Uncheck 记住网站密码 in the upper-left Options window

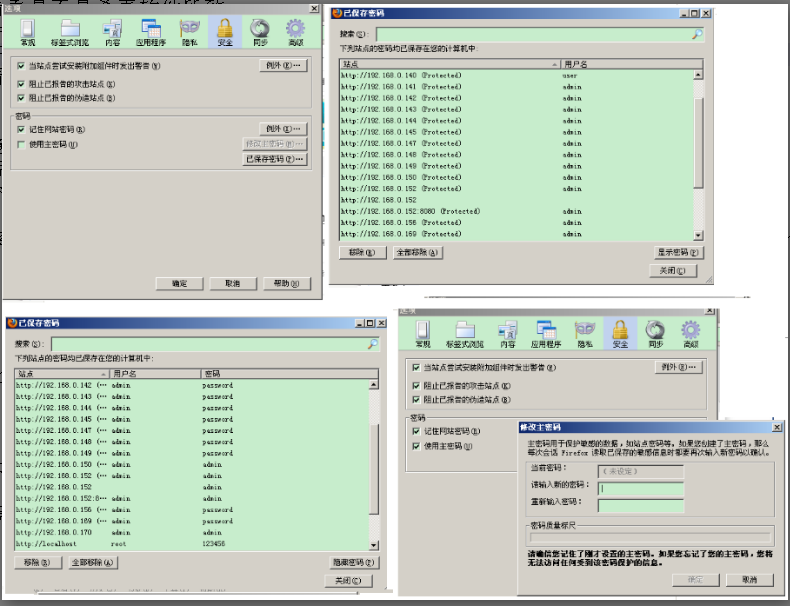click(22, 129)
